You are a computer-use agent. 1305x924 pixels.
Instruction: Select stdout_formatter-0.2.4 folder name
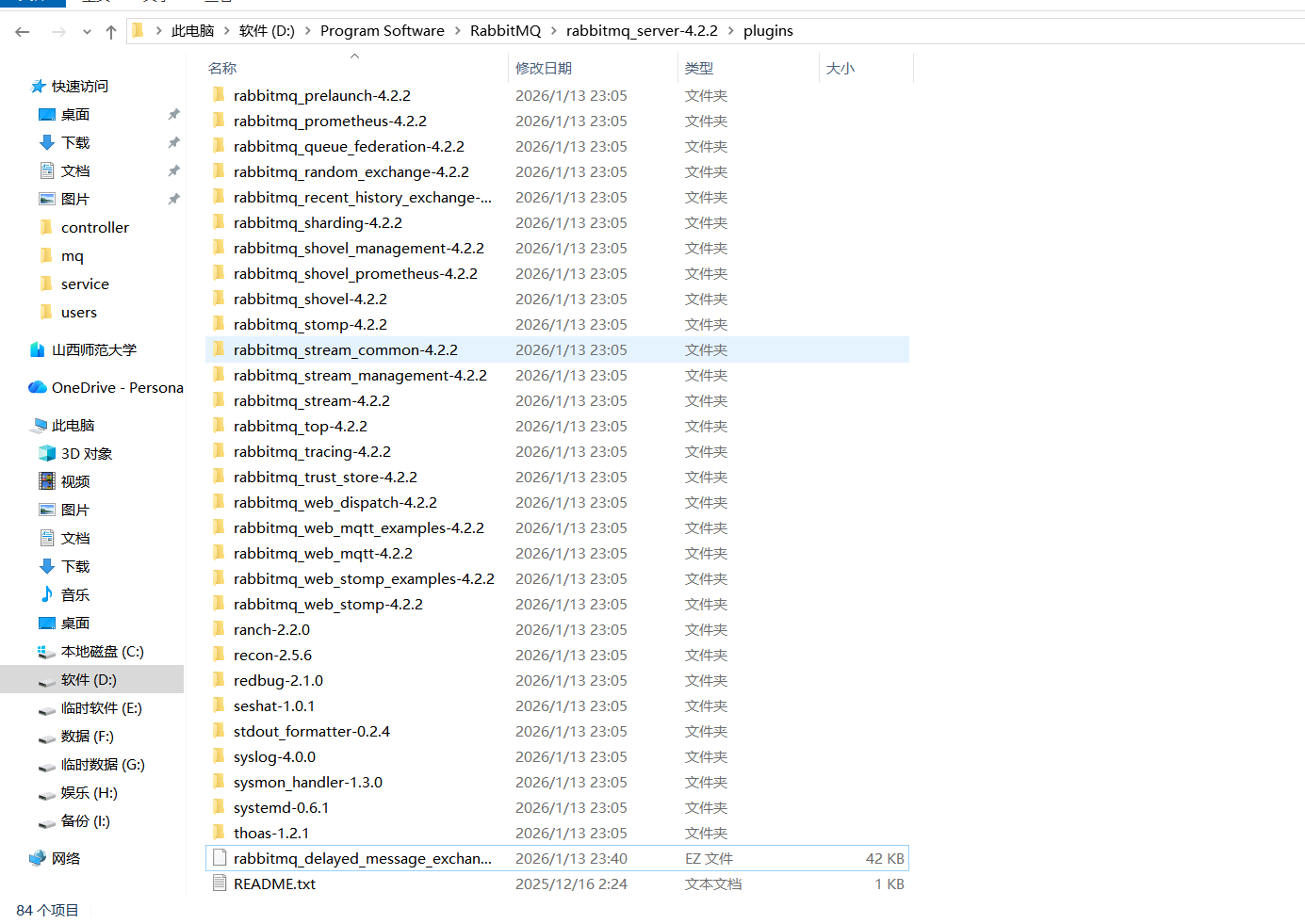(312, 732)
